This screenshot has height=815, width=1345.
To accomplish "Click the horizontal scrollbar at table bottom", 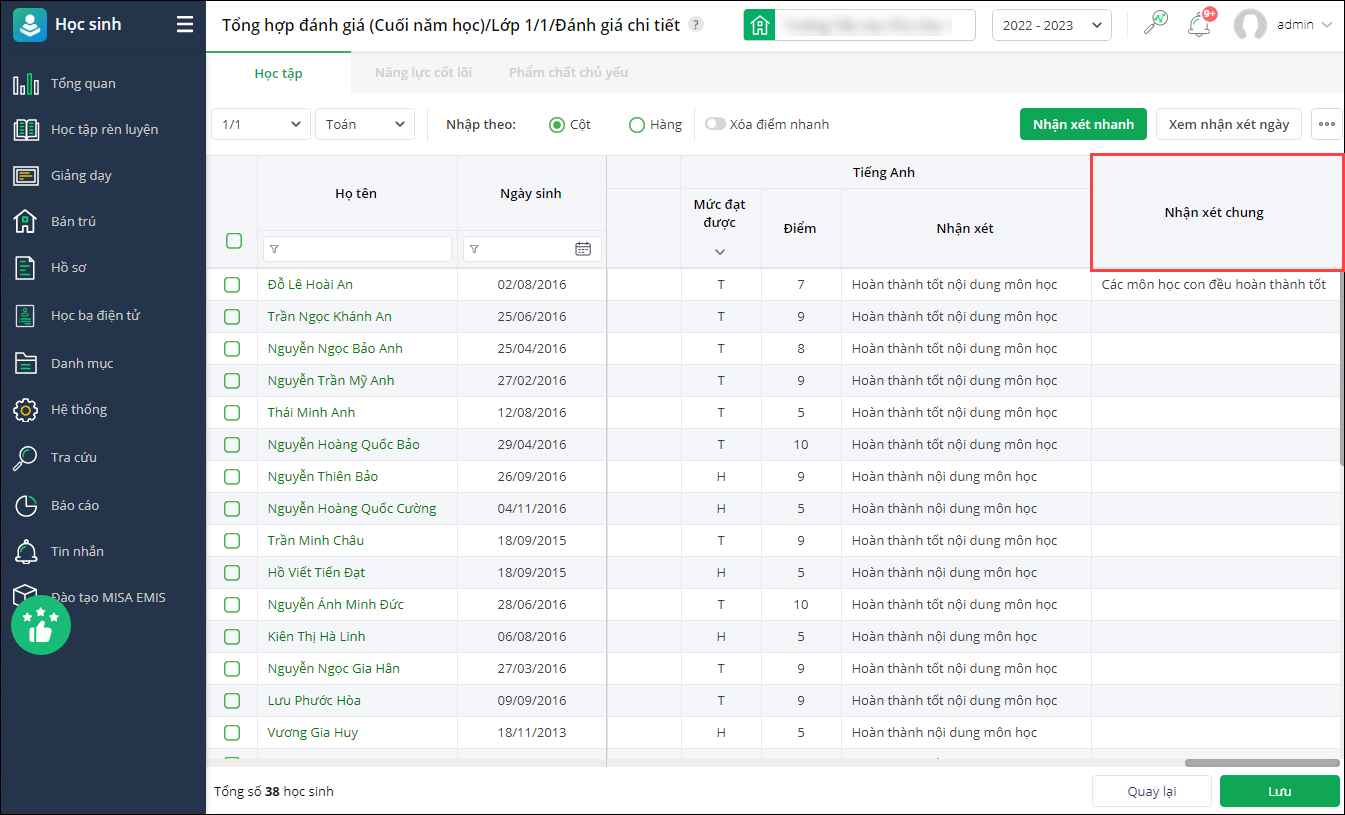I will point(1262,763).
